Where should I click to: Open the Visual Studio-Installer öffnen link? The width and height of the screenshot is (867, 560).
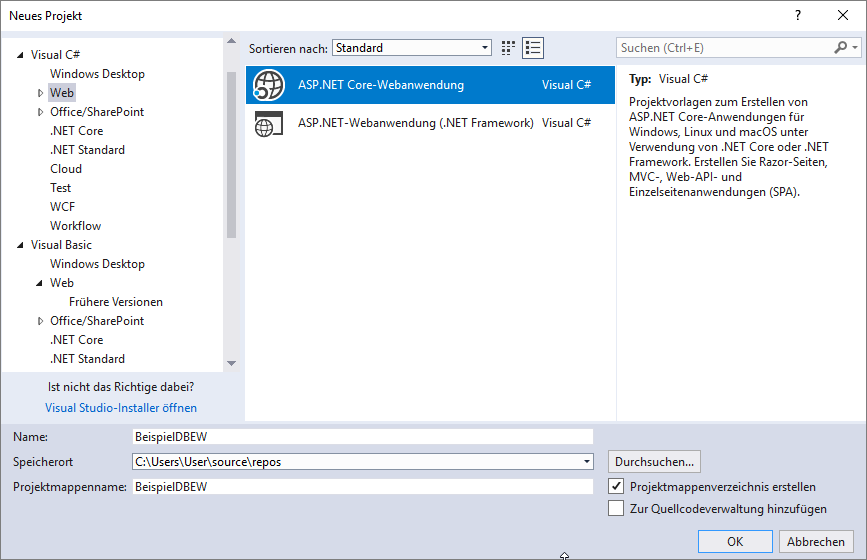click(x=121, y=408)
